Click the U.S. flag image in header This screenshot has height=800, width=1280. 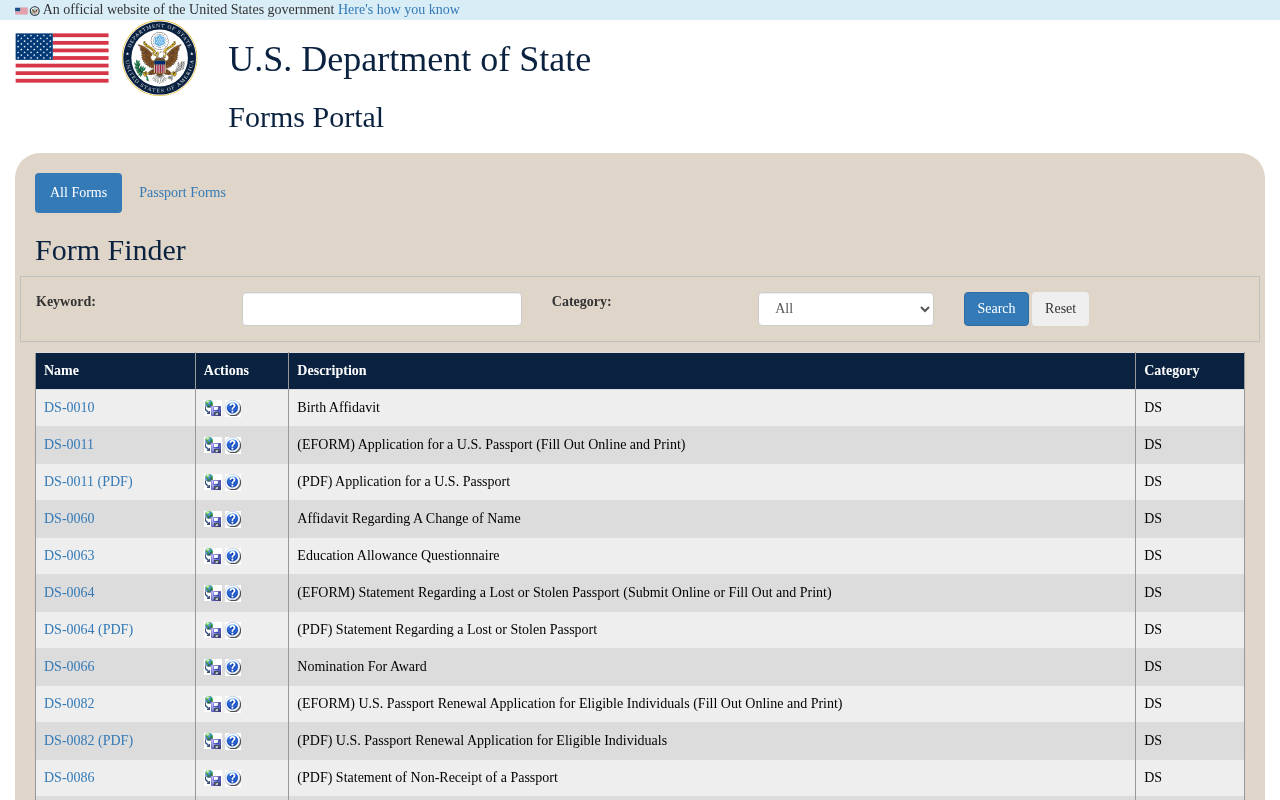click(62, 58)
